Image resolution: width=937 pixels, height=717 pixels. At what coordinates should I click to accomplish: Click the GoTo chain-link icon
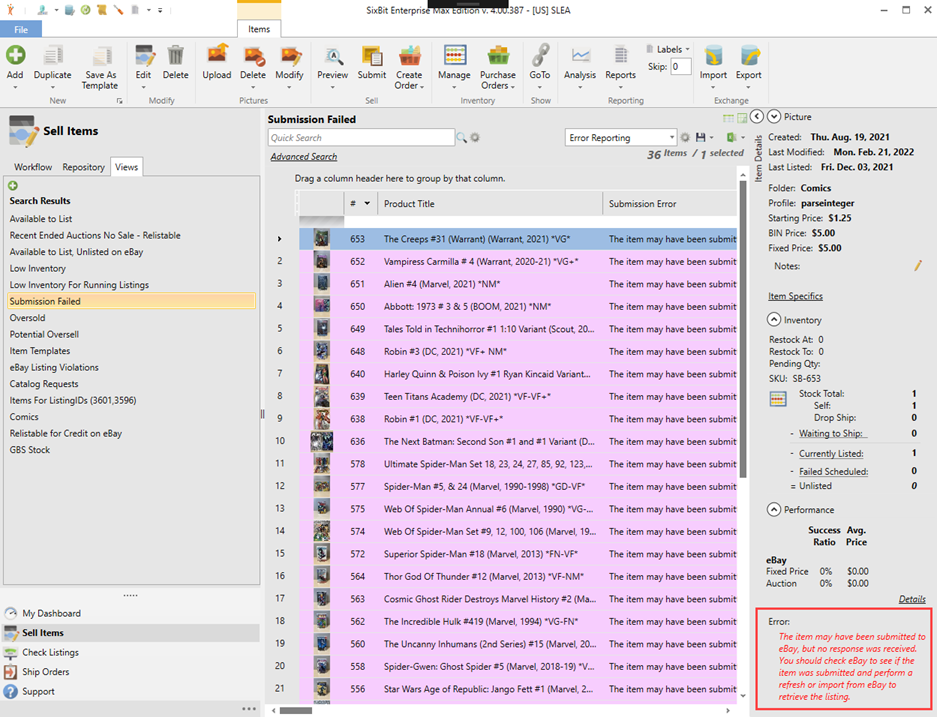point(540,55)
